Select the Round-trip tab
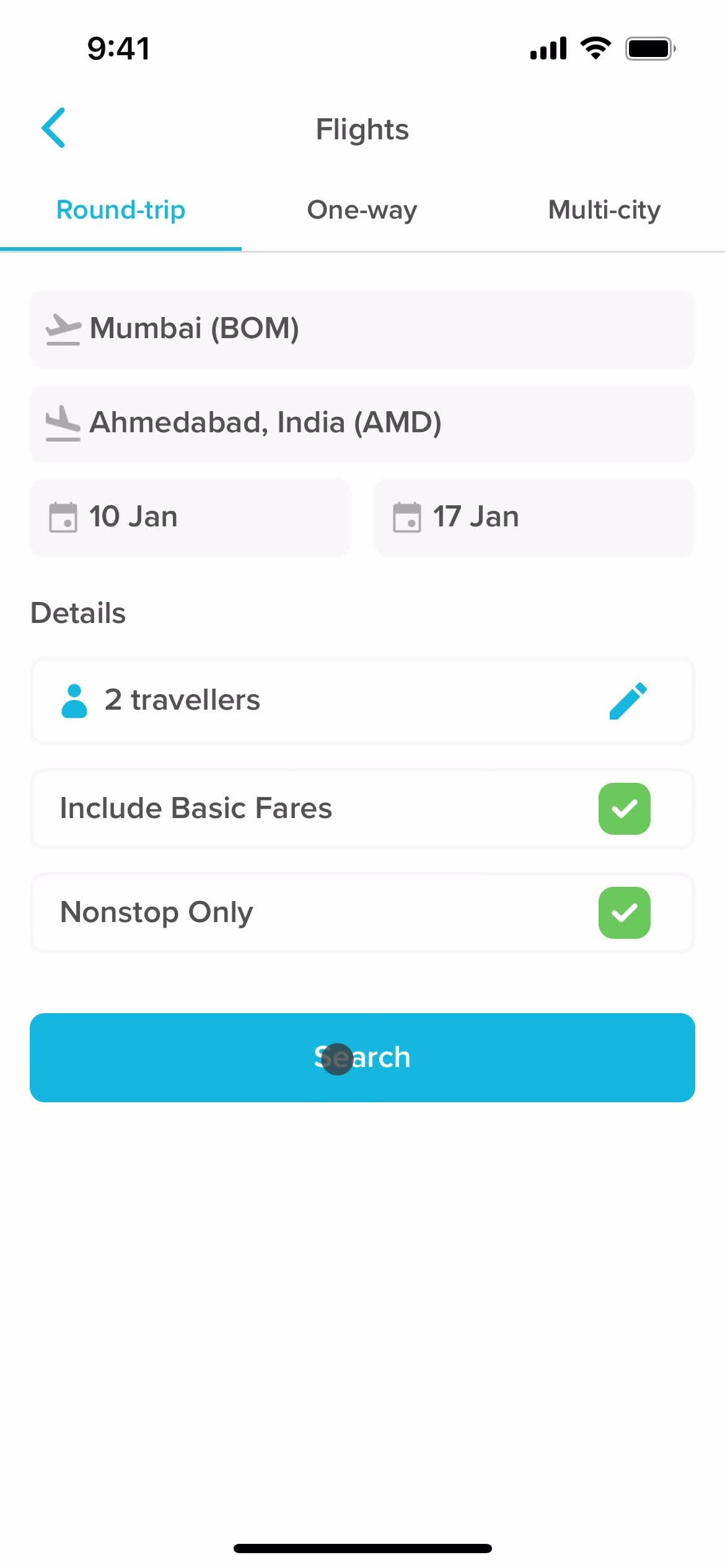Image resolution: width=725 pixels, height=1568 pixels. [121, 210]
